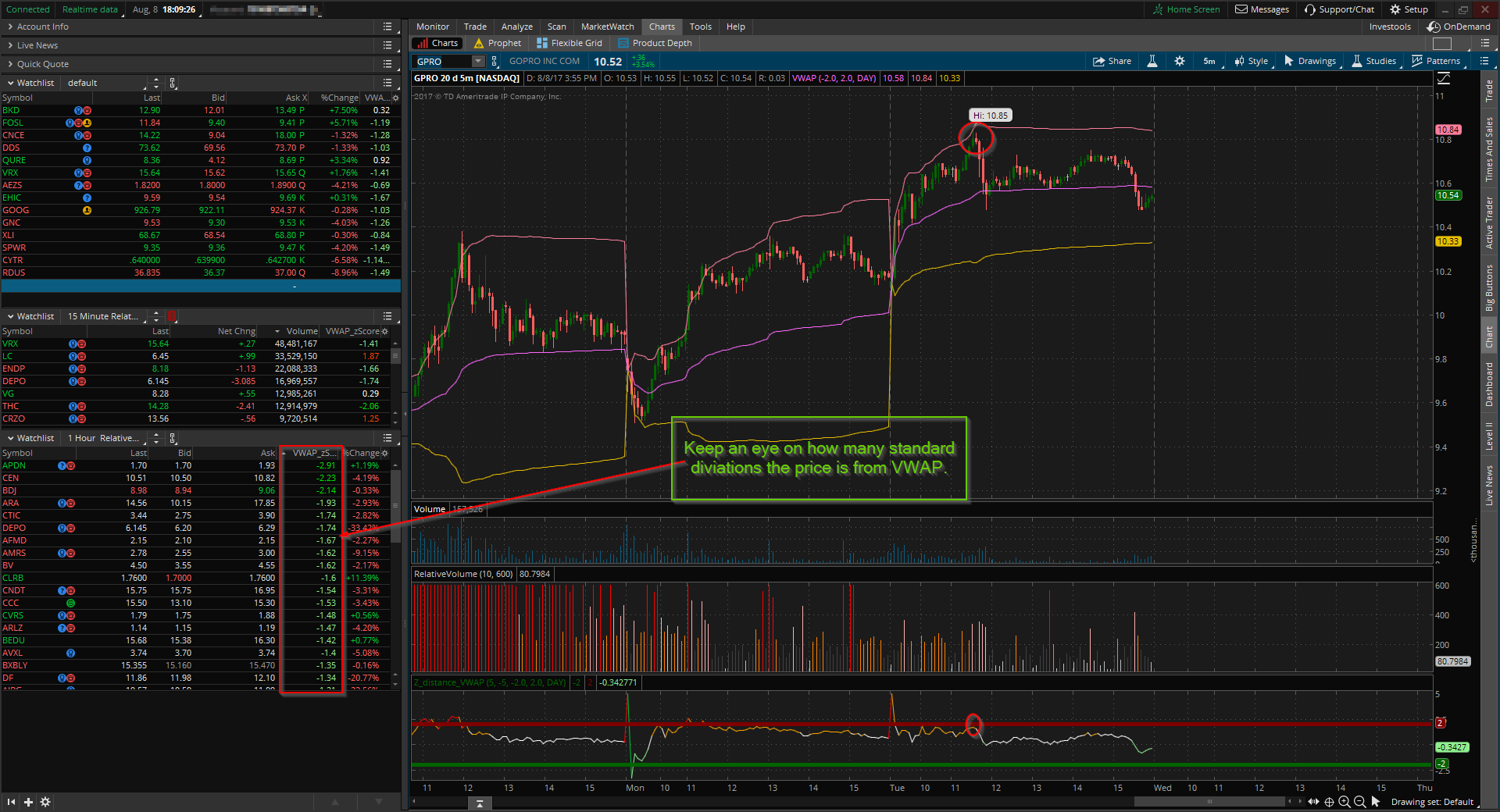Activate the crosshair pan tool below chart

(1329, 802)
